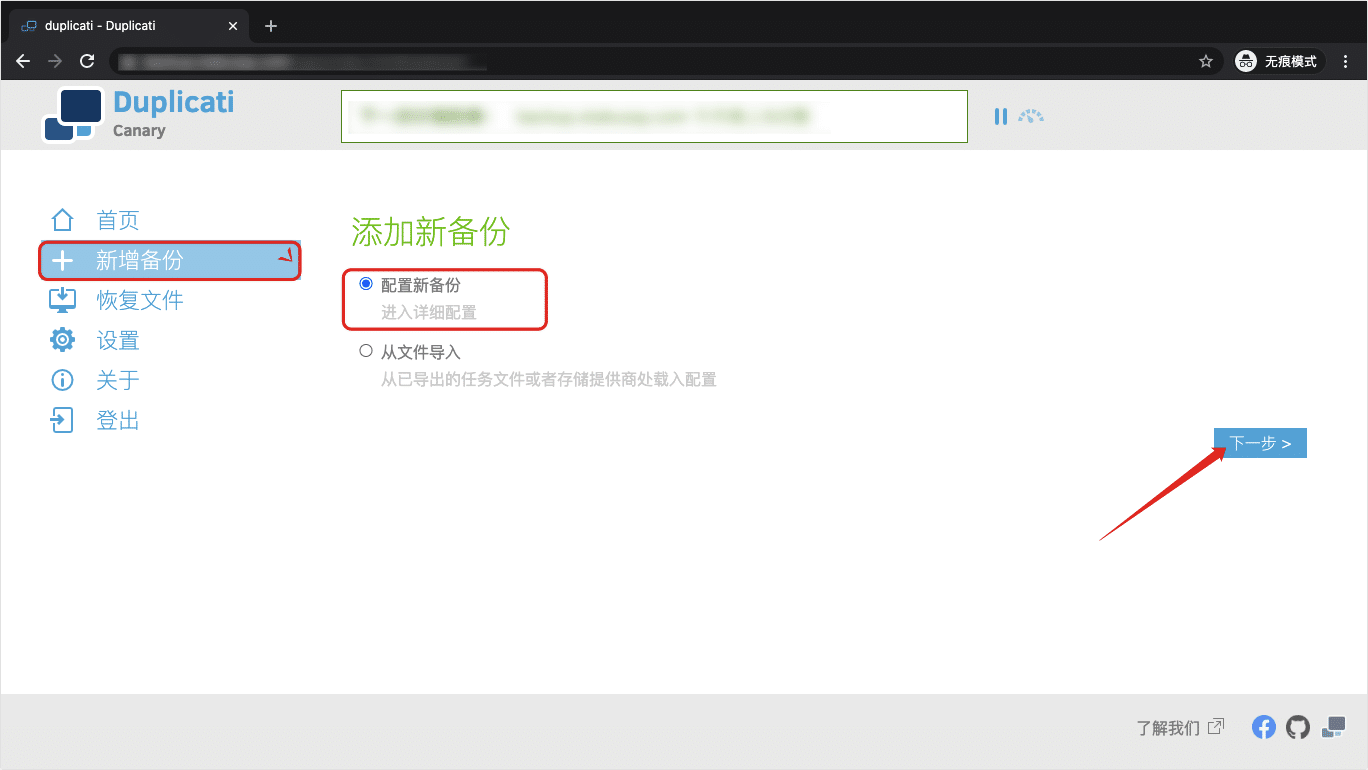Open Duplicati Facebook page icon
The height and width of the screenshot is (770, 1368).
1264,727
